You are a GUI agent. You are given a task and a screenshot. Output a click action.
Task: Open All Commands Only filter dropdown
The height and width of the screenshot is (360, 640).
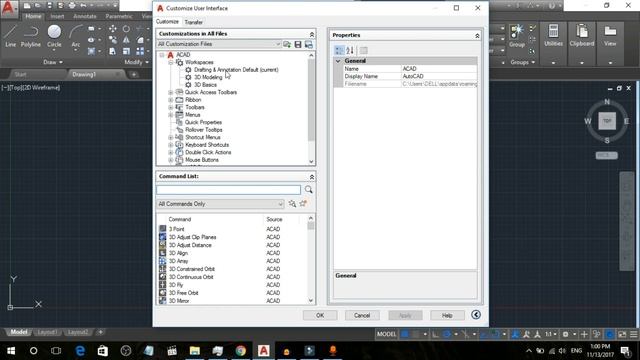tap(220, 204)
